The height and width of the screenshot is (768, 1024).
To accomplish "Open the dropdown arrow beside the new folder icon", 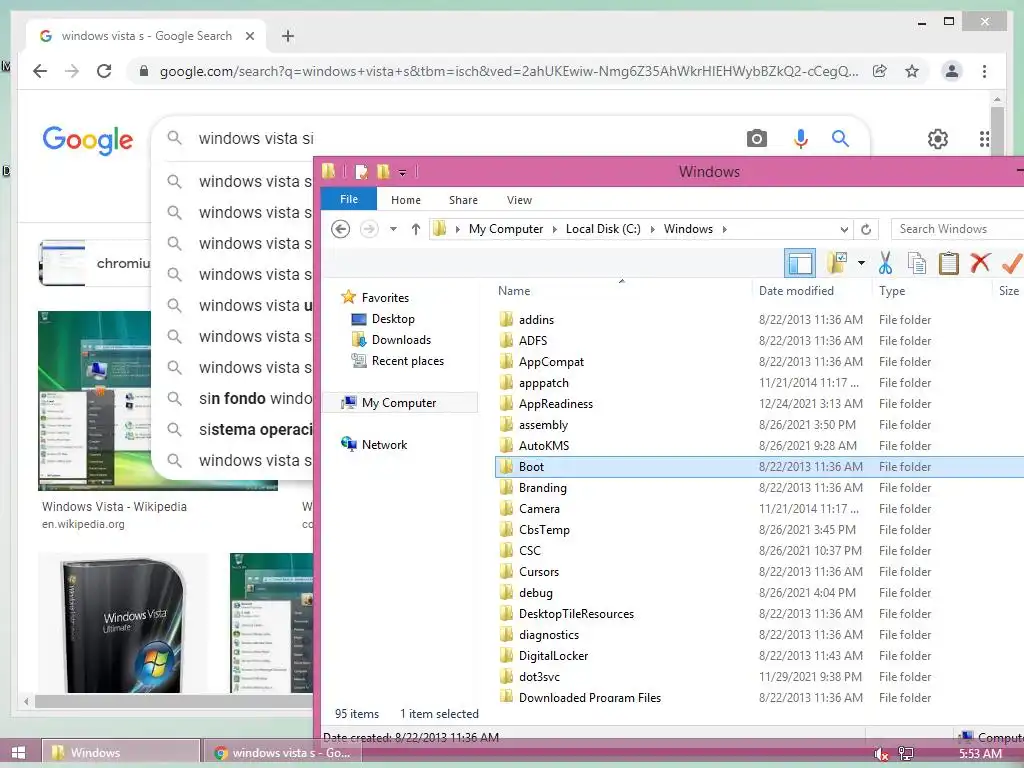I will point(861,263).
